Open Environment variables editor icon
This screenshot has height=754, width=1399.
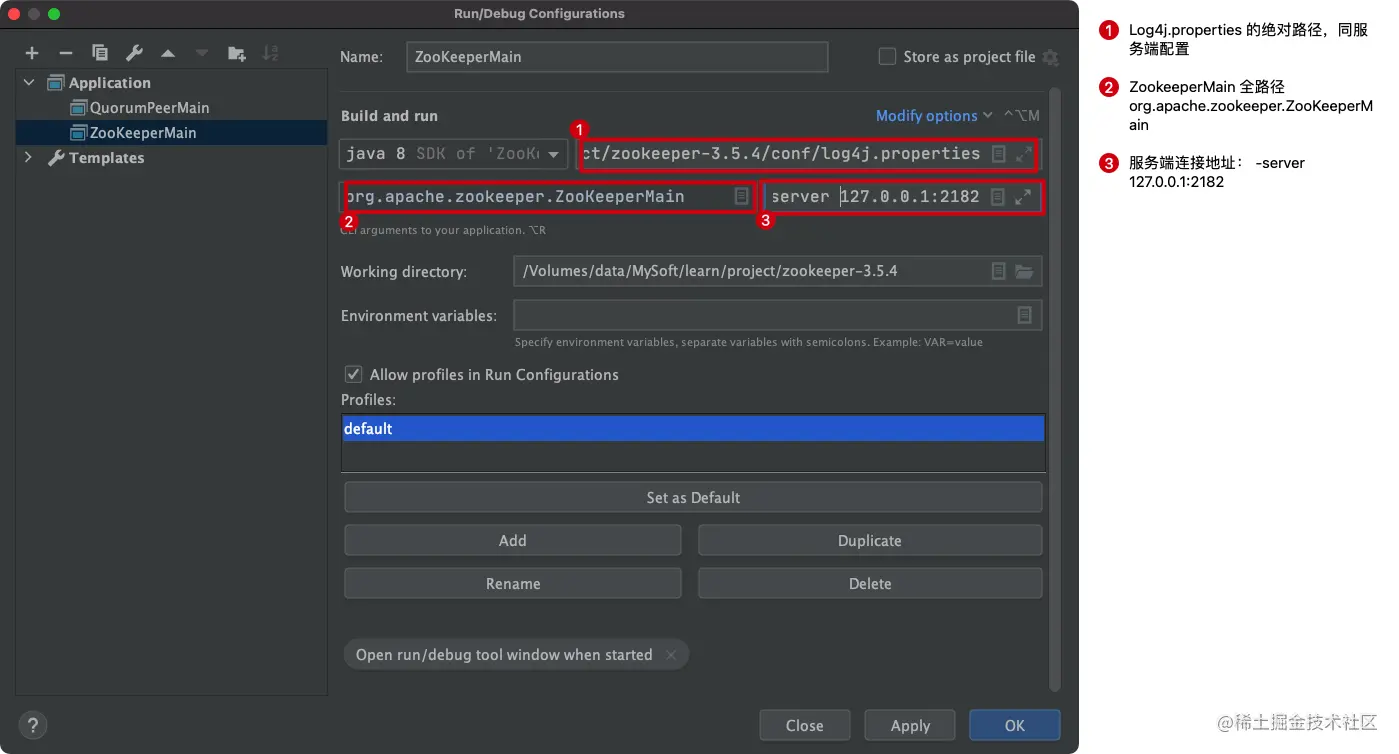tap(1024, 315)
